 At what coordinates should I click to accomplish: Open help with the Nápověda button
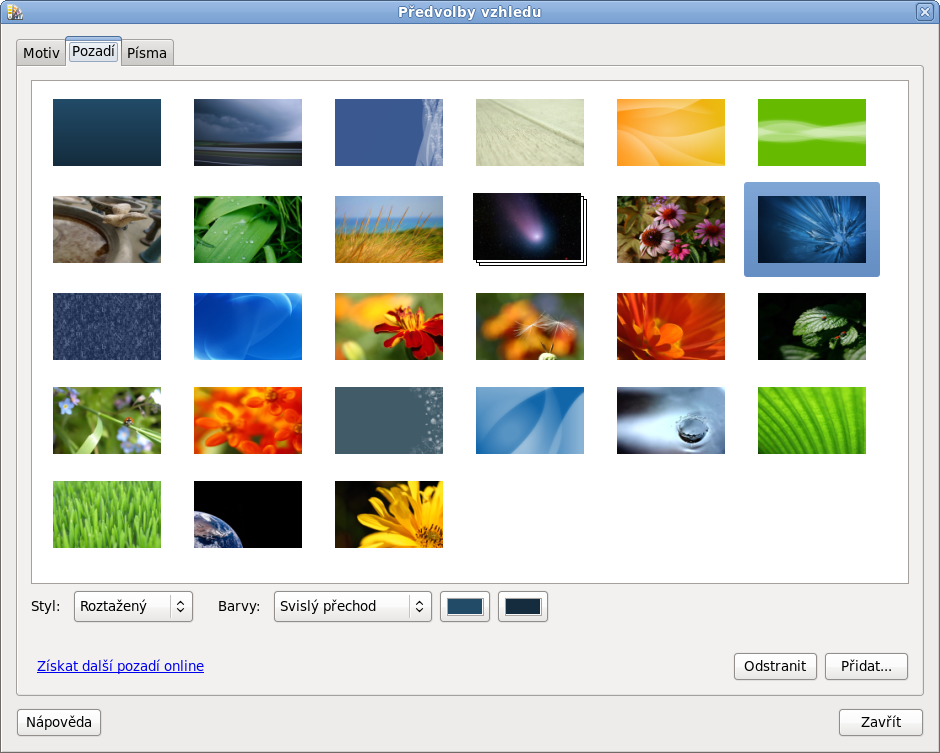coord(59,722)
